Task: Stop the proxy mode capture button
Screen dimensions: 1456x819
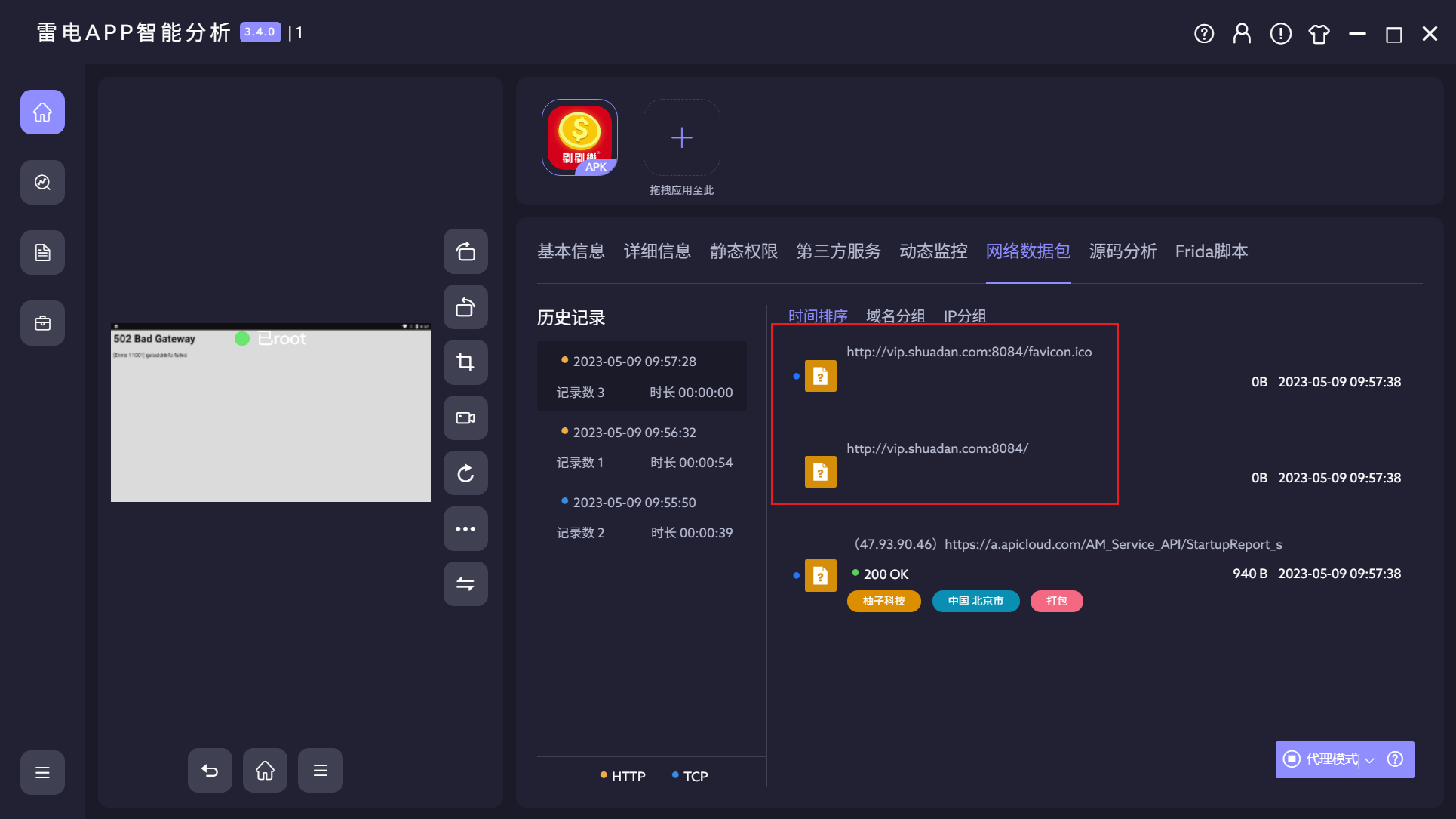Action: click(x=1292, y=759)
